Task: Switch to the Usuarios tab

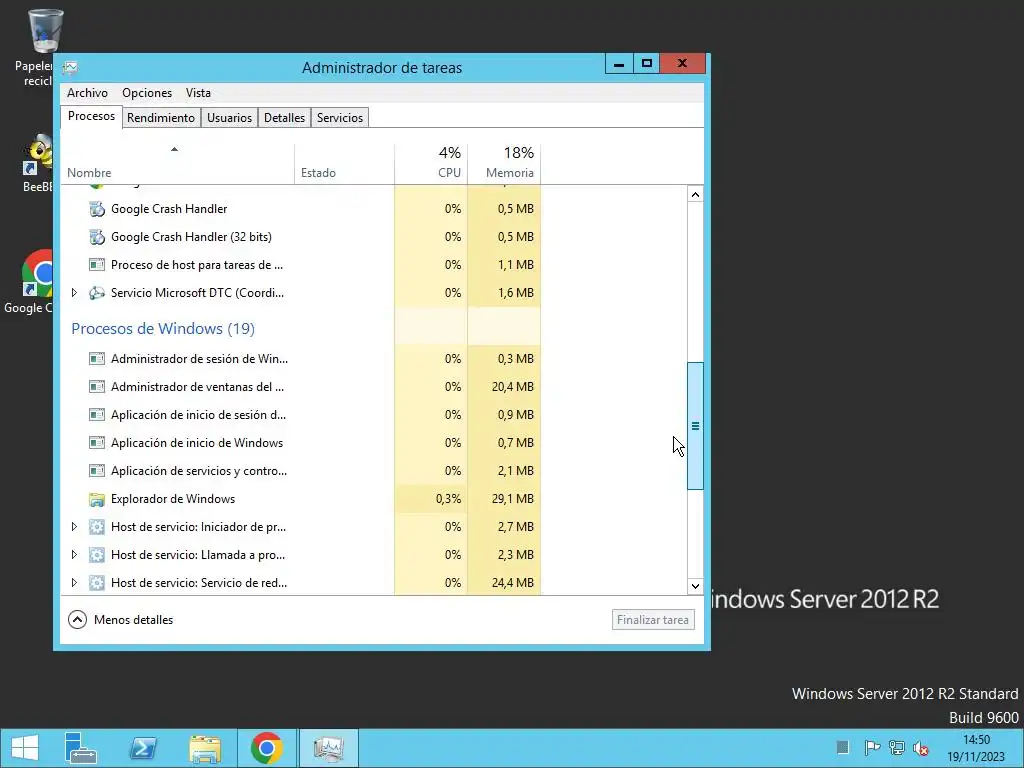Action: pyautogui.click(x=229, y=118)
